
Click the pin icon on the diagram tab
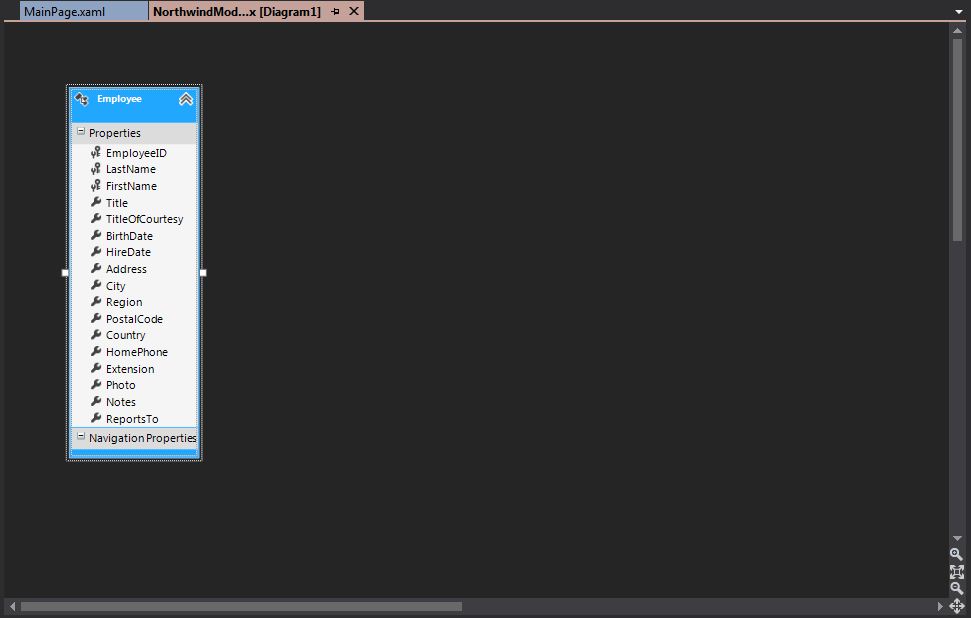[x=335, y=11]
